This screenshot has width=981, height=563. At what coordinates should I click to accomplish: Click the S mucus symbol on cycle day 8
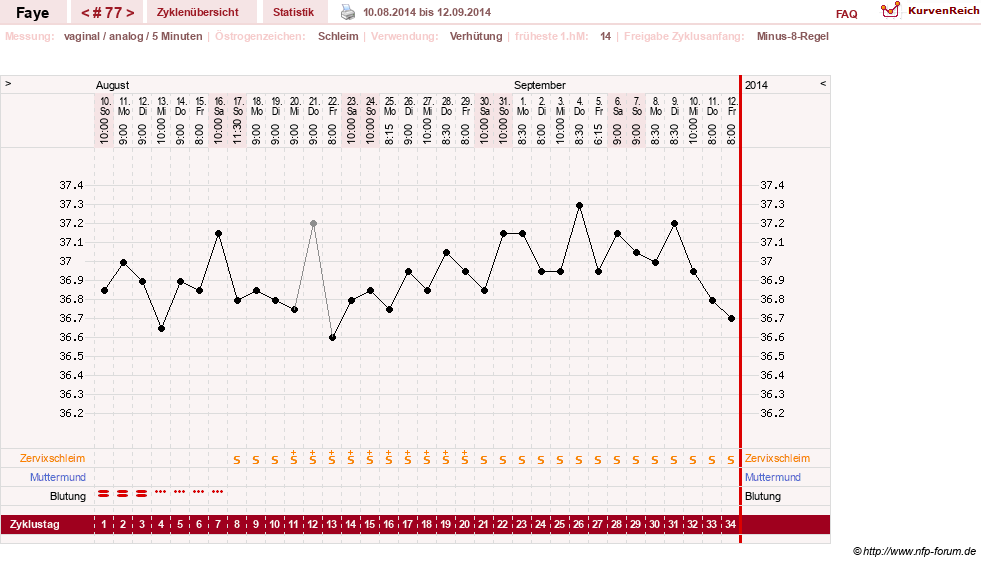pos(236,460)
